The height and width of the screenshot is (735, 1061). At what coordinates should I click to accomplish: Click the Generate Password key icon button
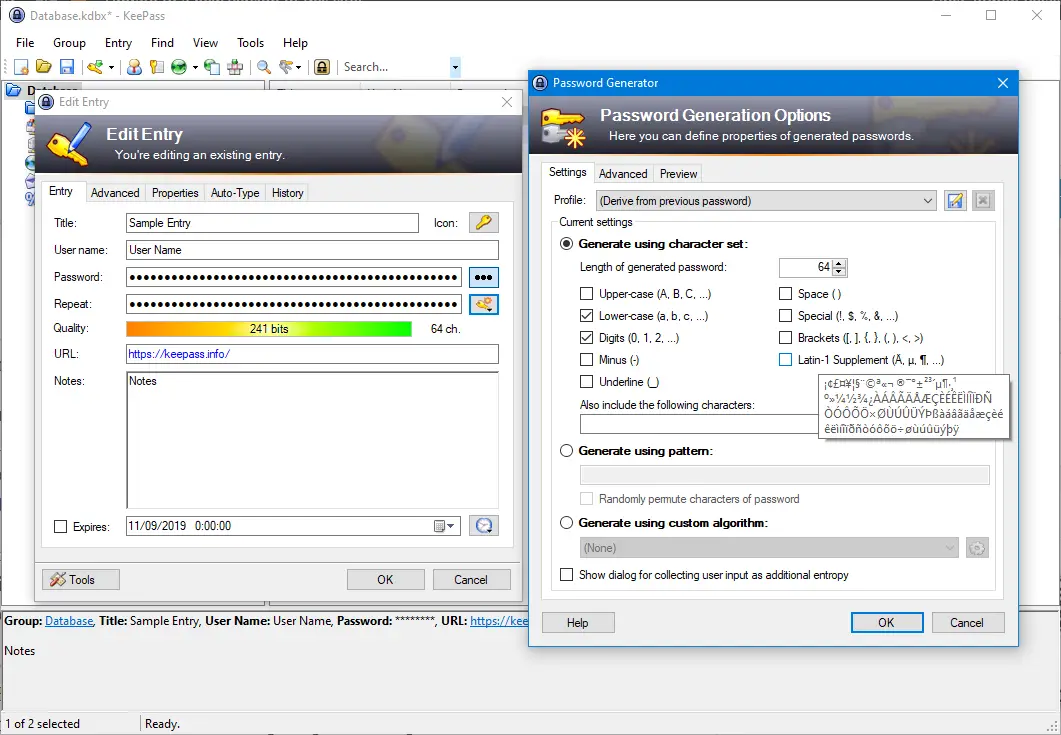pyautogui.click(x=483, y=304)
